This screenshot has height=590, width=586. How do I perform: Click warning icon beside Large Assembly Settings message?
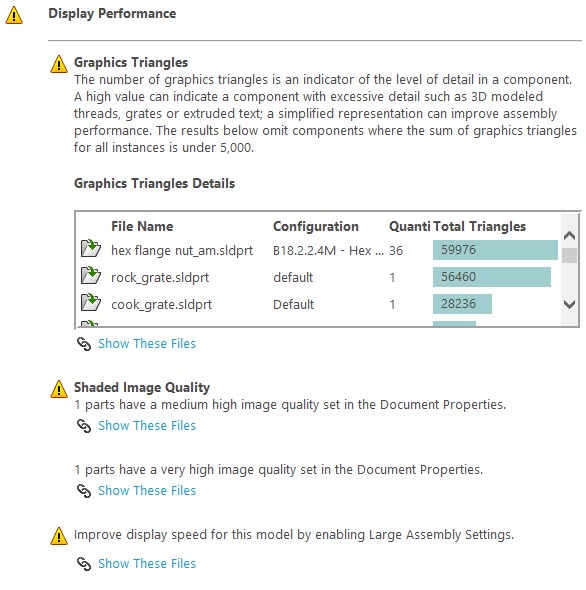(x=59, y=536)
